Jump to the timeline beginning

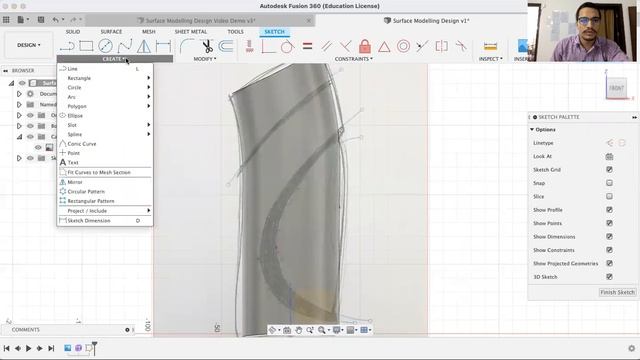pyautogui.click(x=7, y=348)
